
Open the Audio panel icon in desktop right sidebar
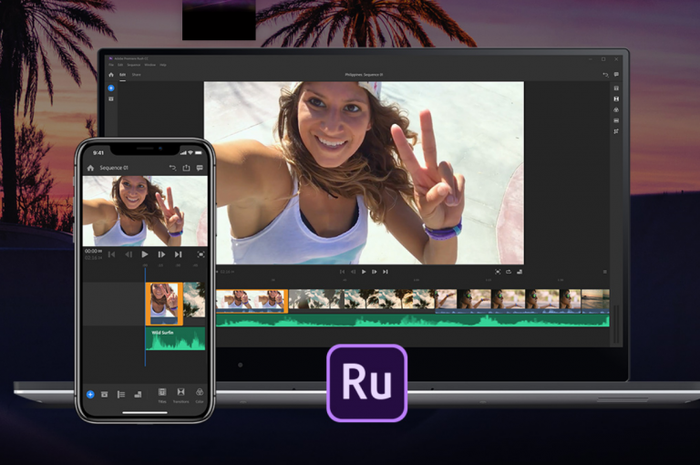[x=616, y=120]
